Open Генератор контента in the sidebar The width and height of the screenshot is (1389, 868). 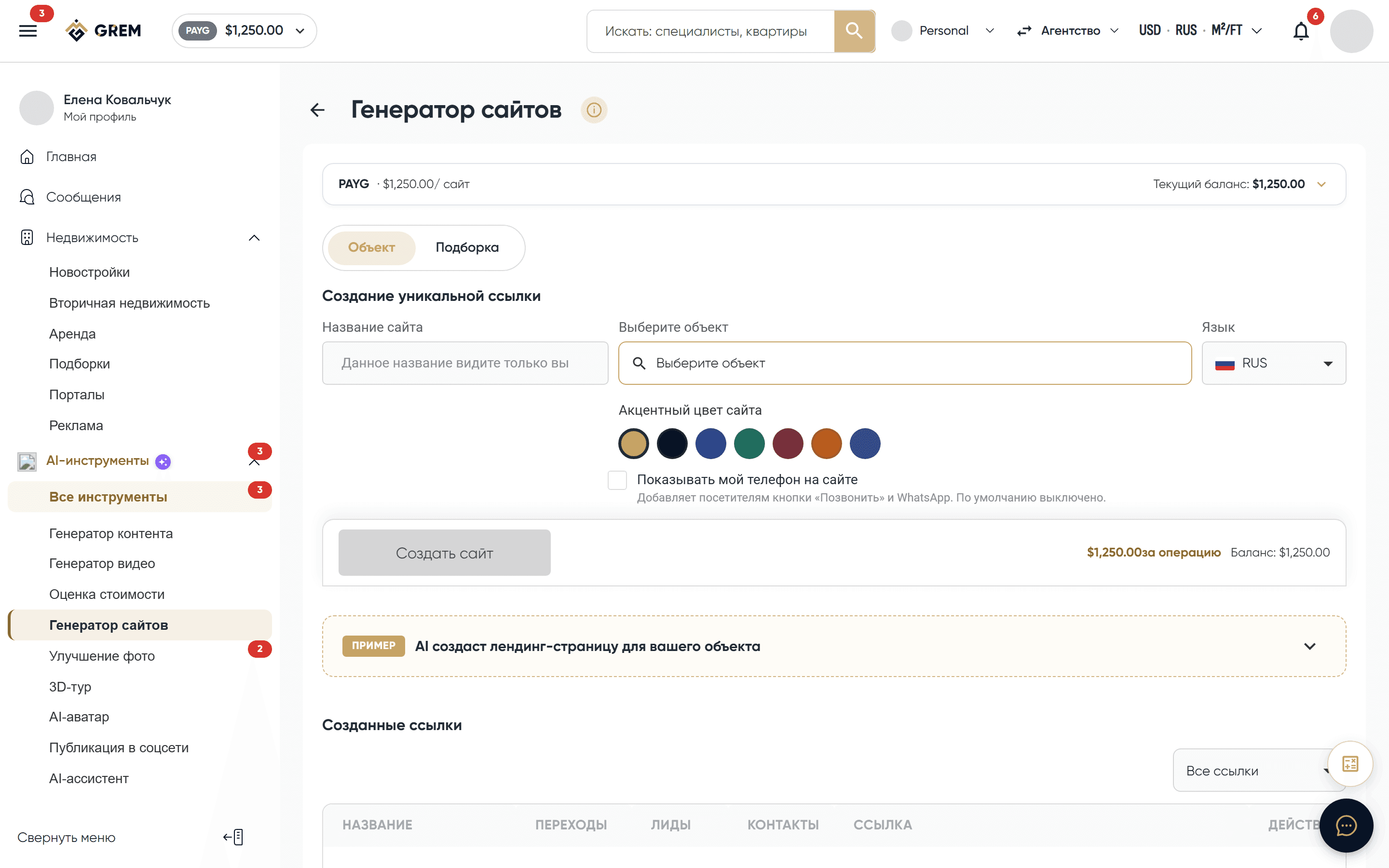tap(111, 533)
